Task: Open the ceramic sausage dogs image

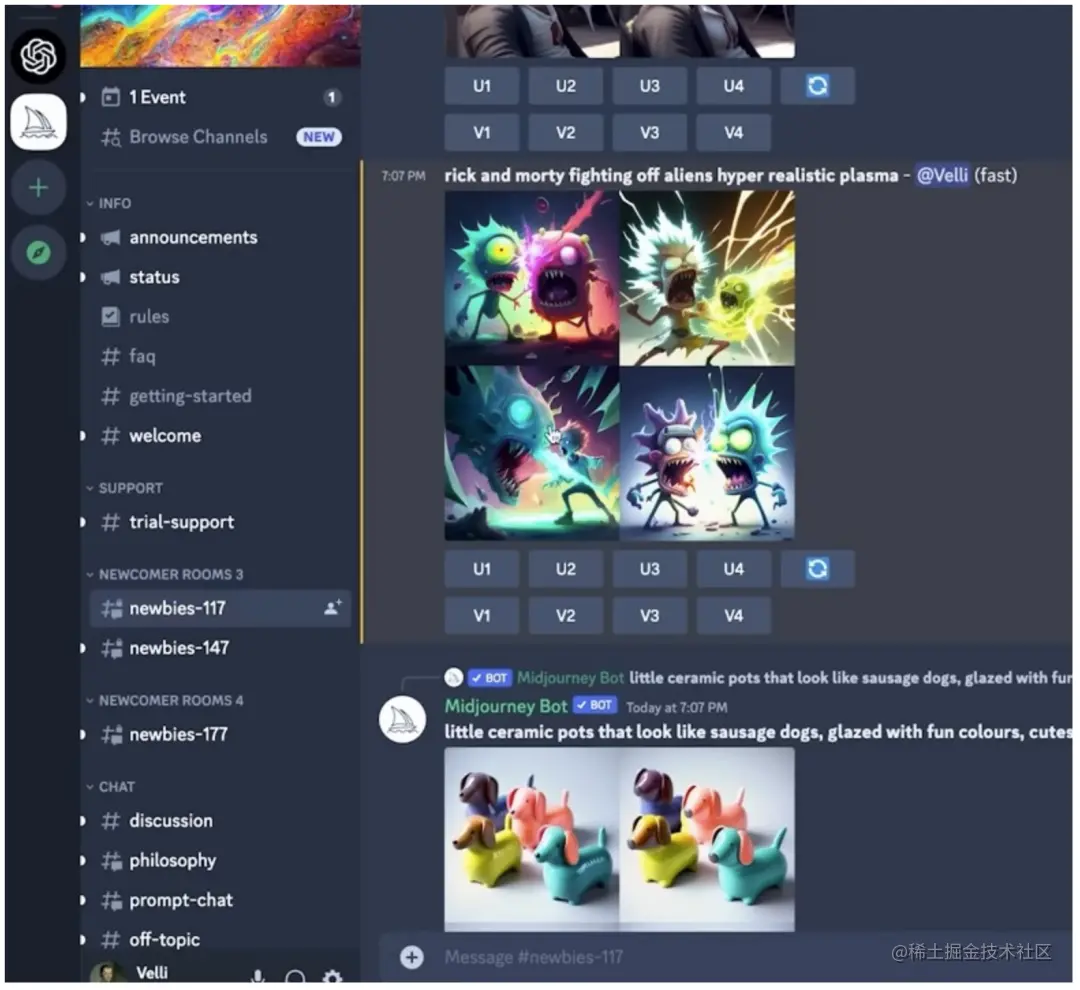Action: coord(619,840)
